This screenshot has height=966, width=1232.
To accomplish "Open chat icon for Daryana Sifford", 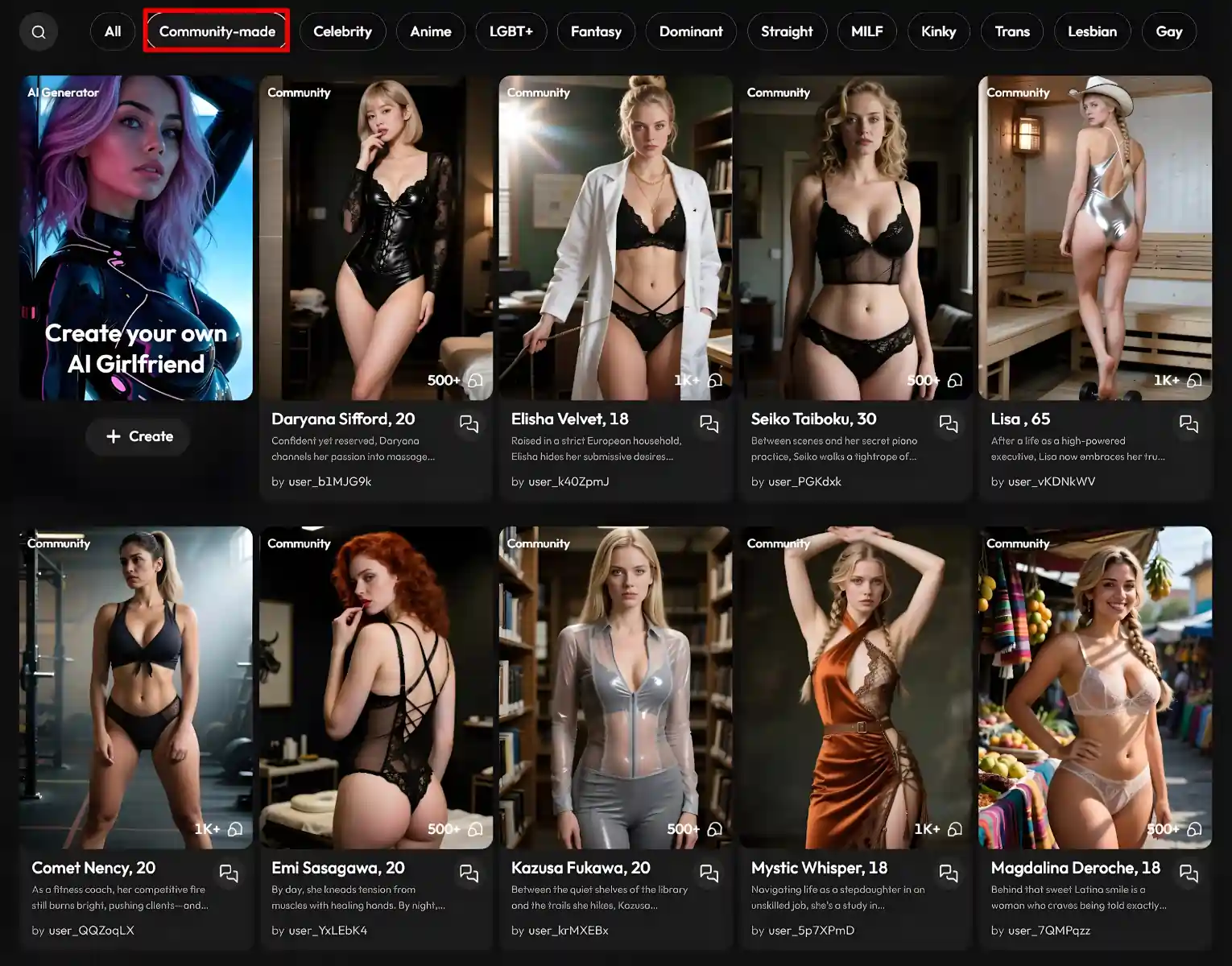I will (469, 423).
